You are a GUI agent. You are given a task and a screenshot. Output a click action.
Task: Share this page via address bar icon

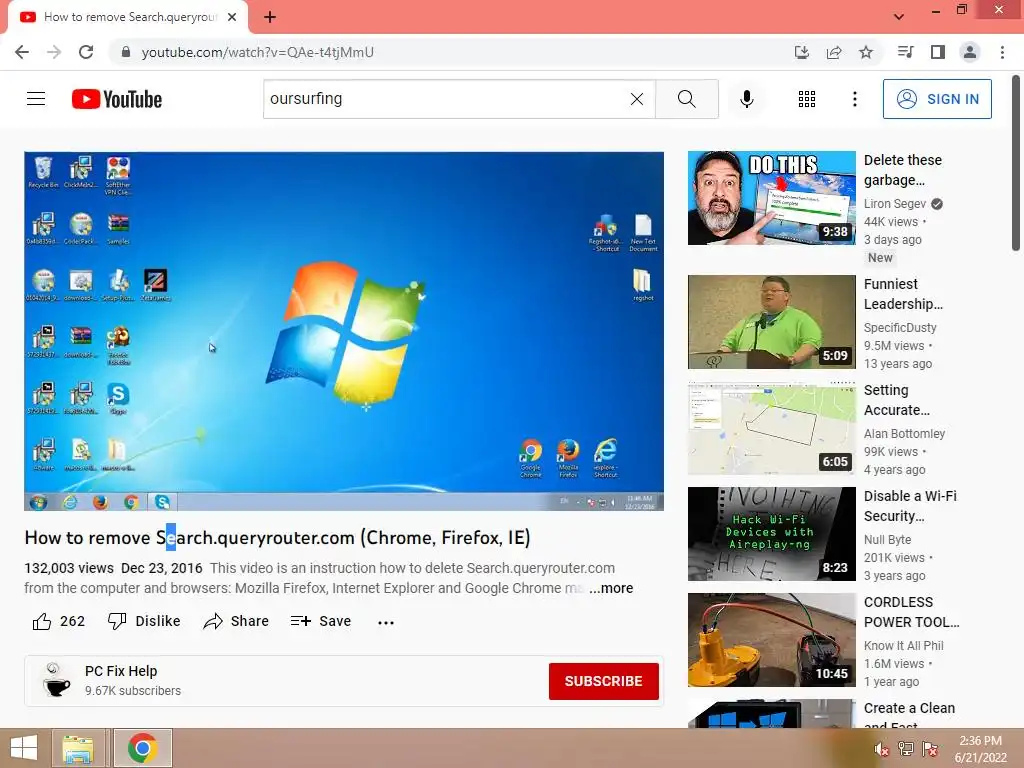[x=834, y=52]
